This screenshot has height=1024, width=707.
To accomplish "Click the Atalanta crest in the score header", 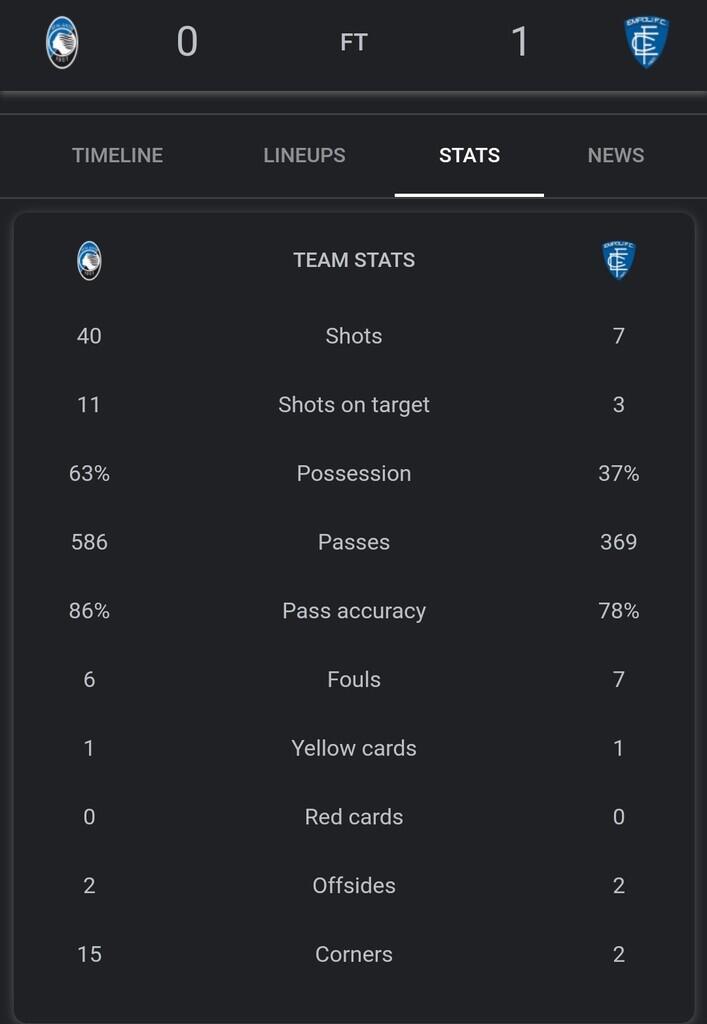I will pyautogui.click(x=62, y=42).
